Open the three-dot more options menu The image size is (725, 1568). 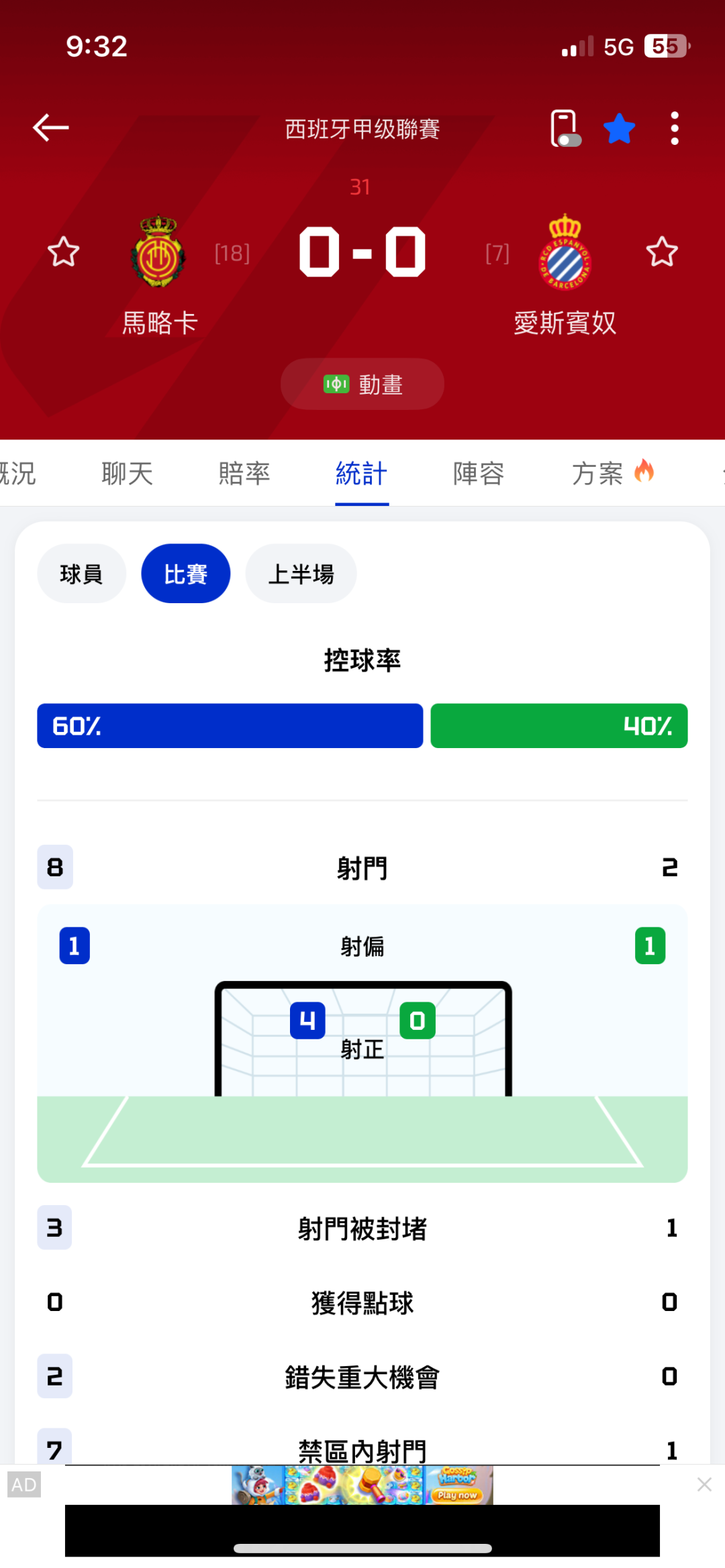674,128
